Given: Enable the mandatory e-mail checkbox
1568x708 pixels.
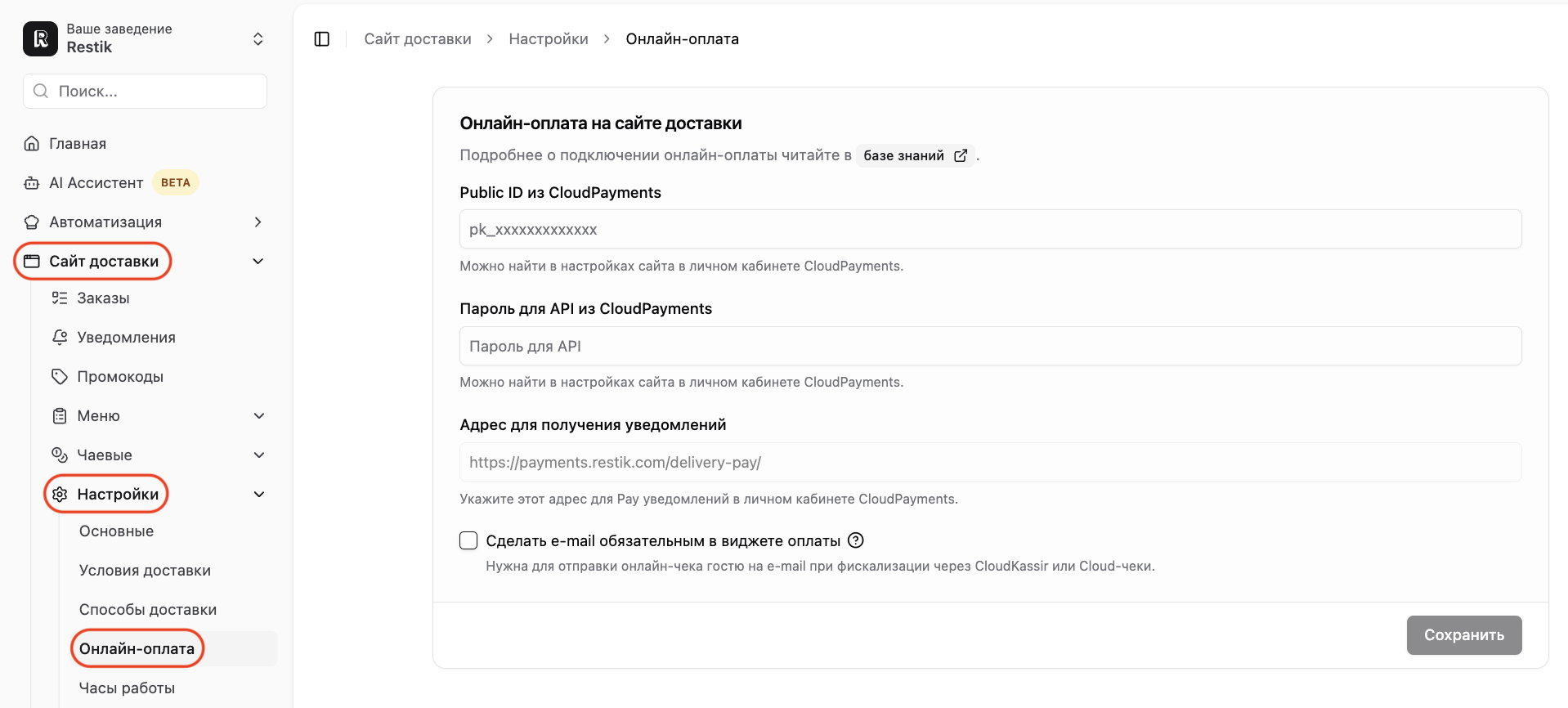Looking at the screenshot, I should tap(468, 540).
